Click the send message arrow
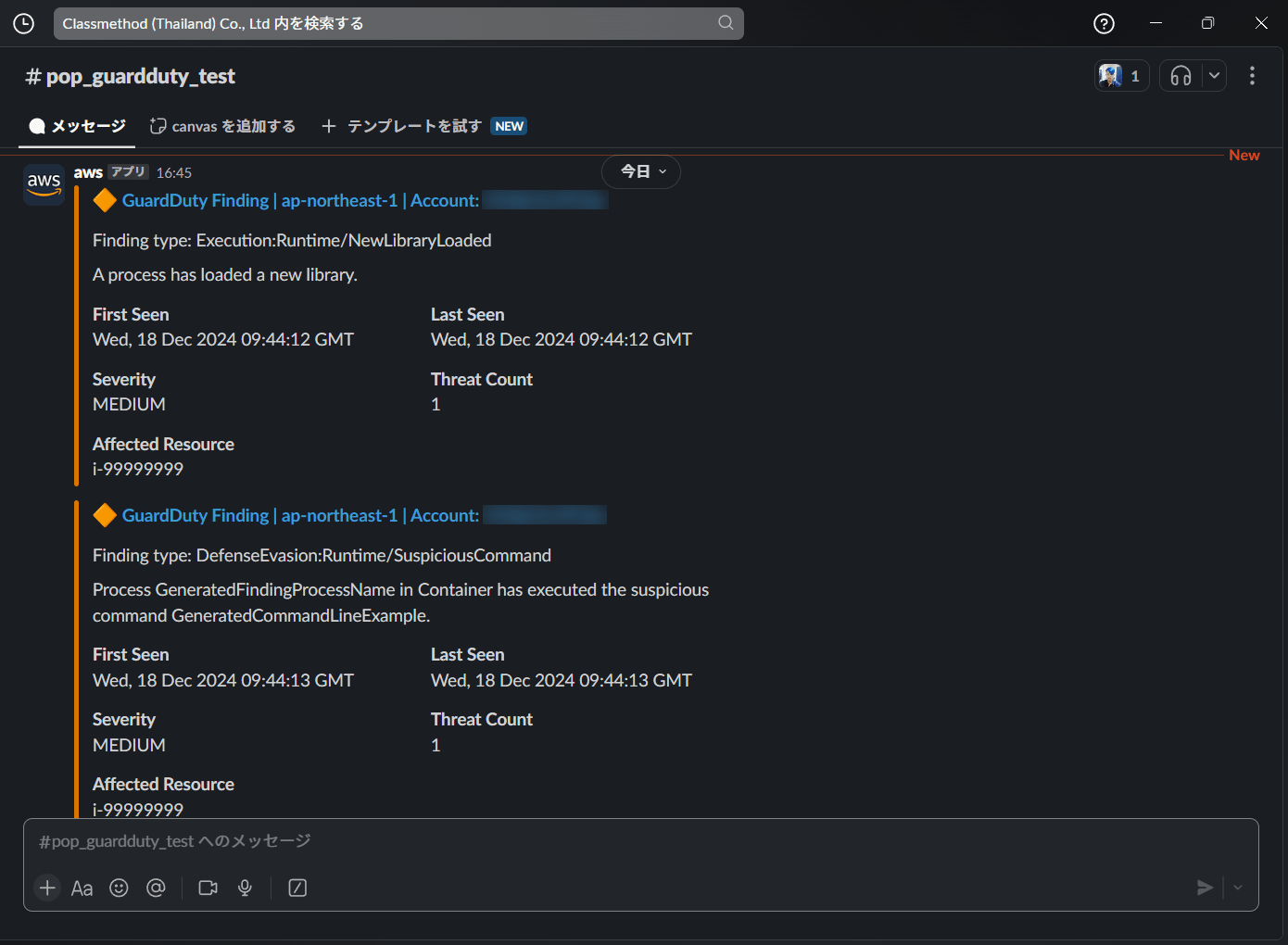Viewport: 1288px width, 945px height. (1205, 888)
